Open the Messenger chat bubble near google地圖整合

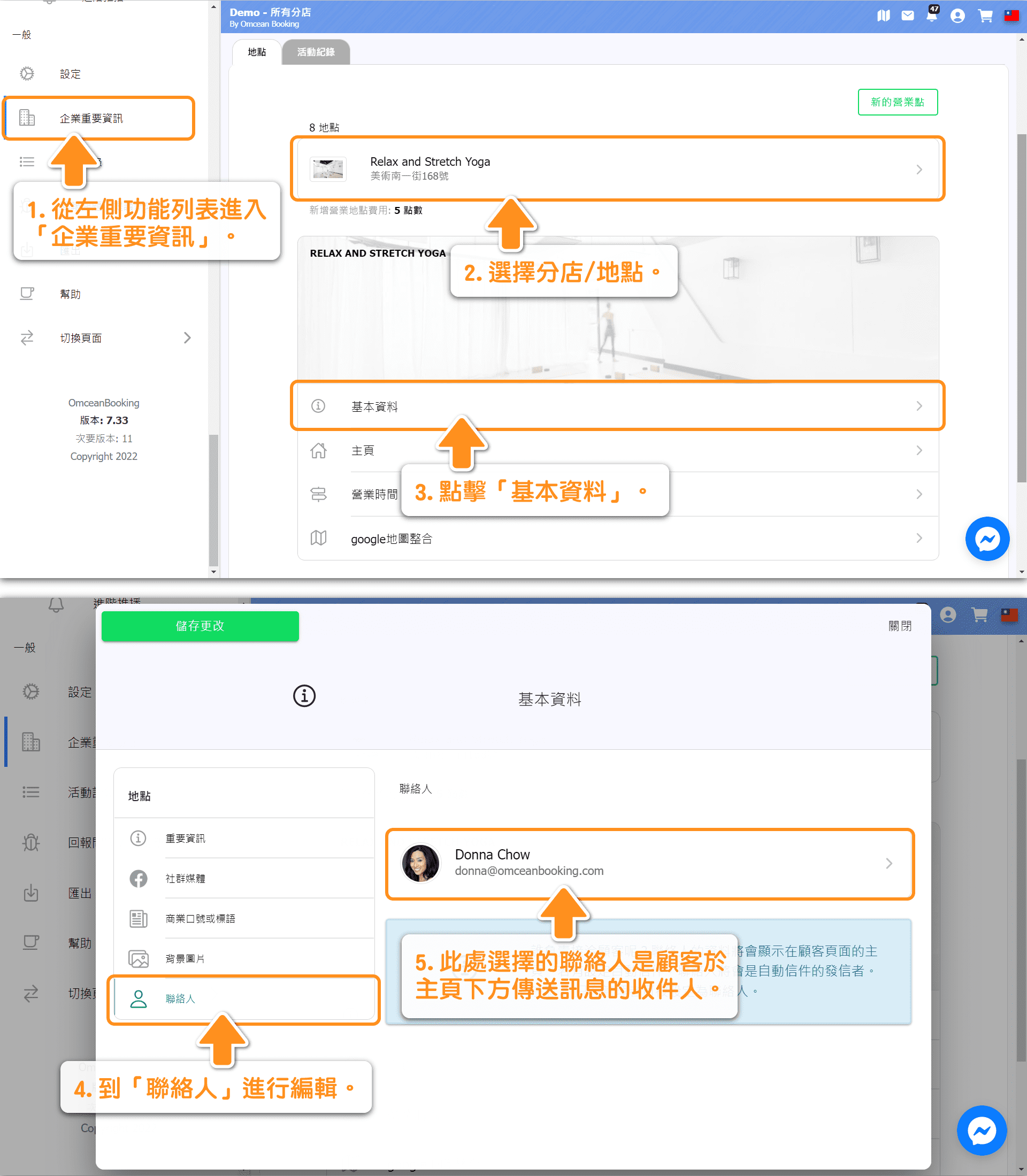pyautogui.click(x=987, y=539)
